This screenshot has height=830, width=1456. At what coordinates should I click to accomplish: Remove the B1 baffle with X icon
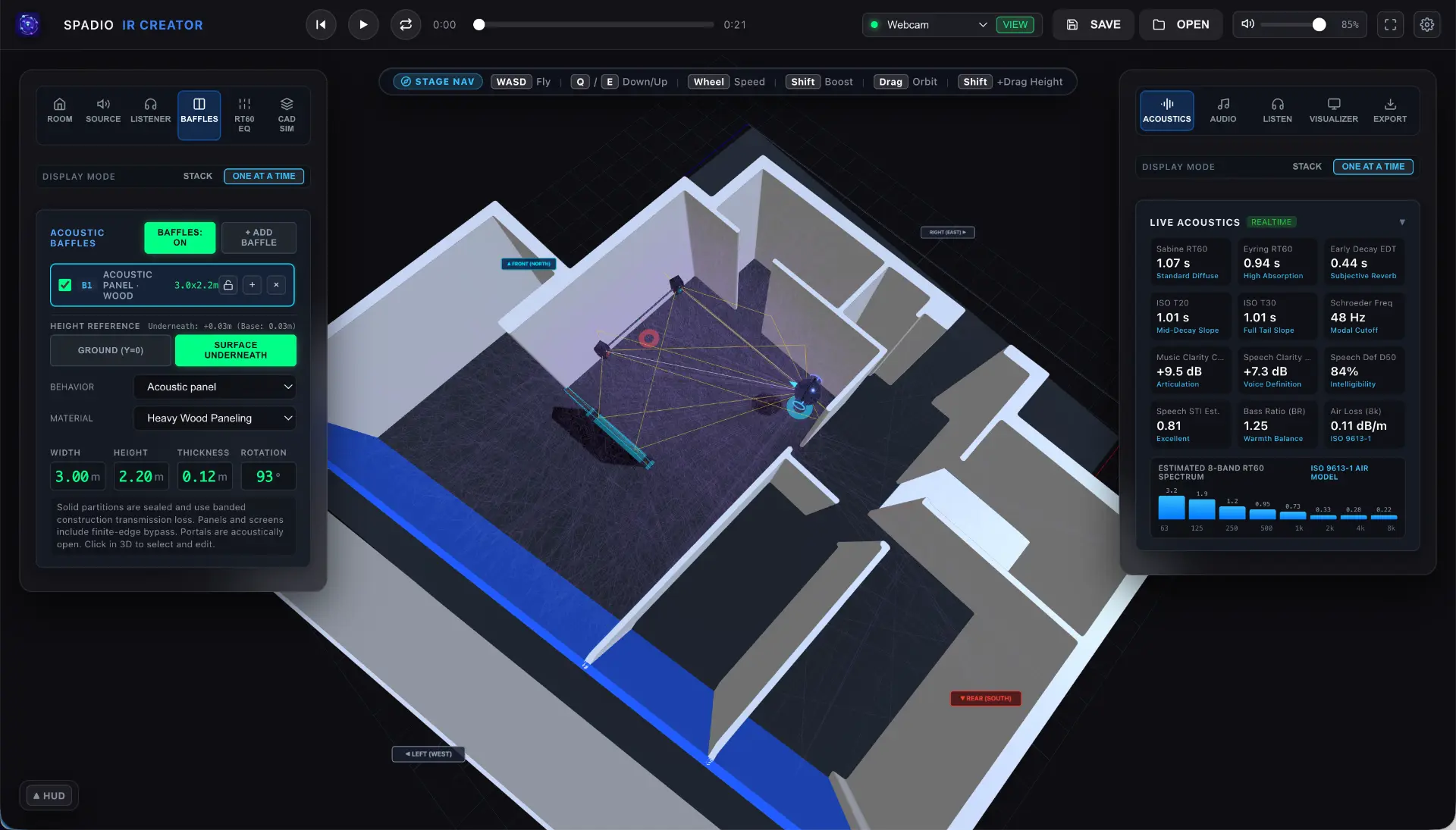point(277,285)
